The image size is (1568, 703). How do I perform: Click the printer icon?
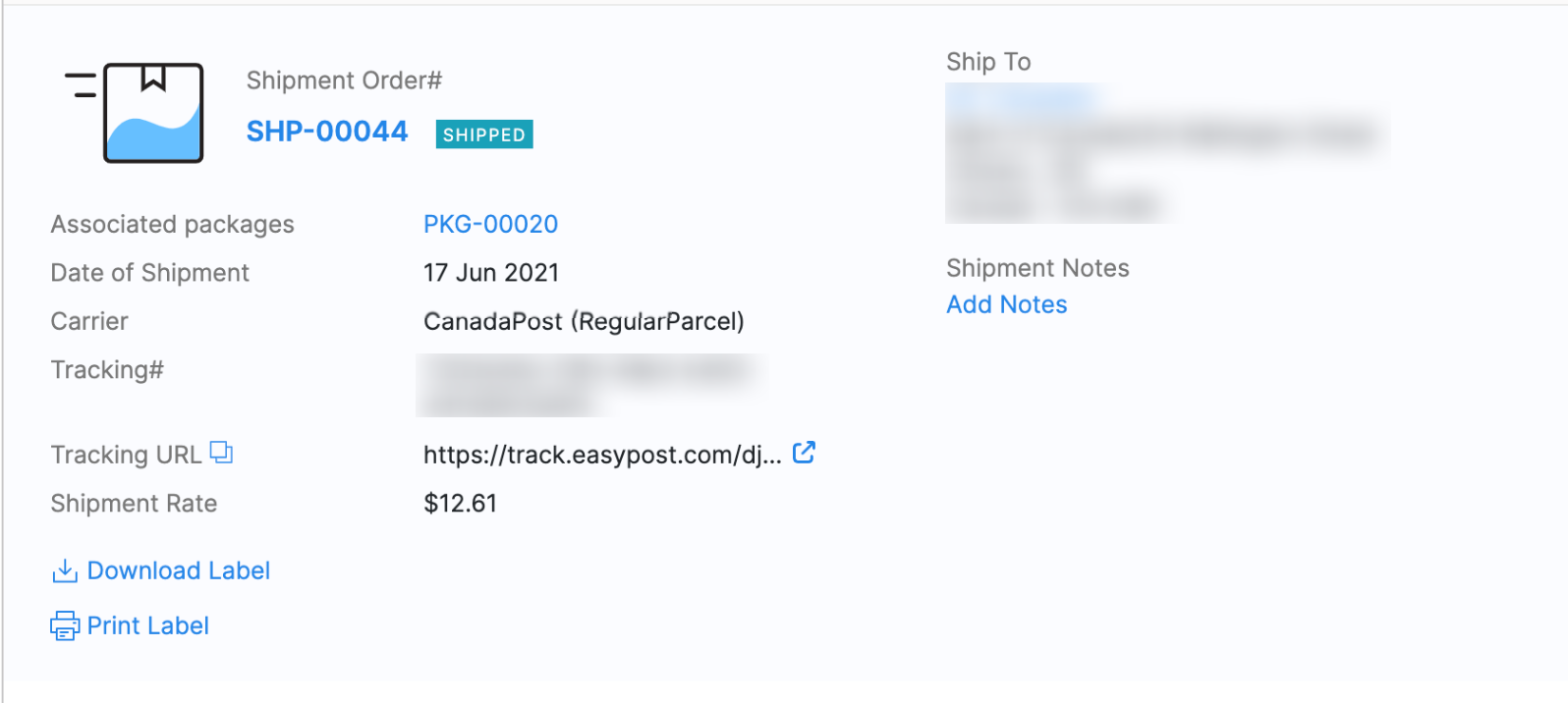point(65,625)
